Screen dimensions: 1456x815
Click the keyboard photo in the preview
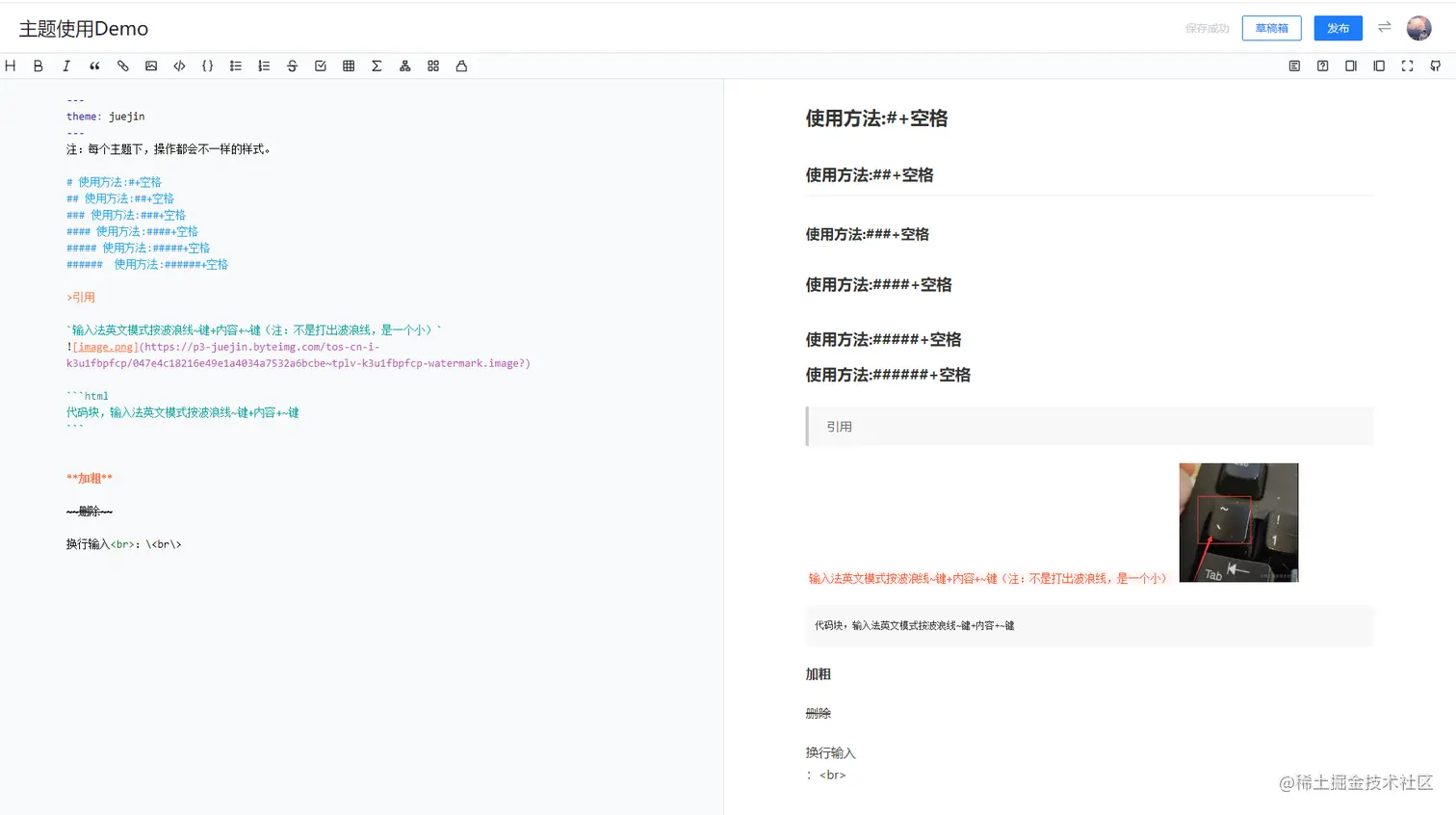[1238, 522]
